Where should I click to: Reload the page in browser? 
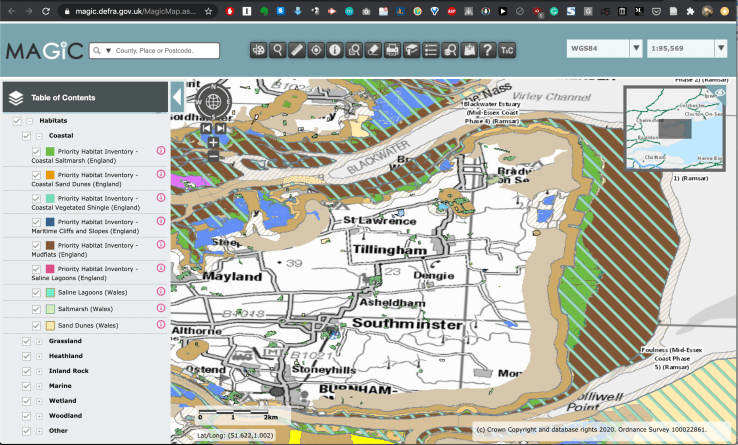[x=46, y=11]
